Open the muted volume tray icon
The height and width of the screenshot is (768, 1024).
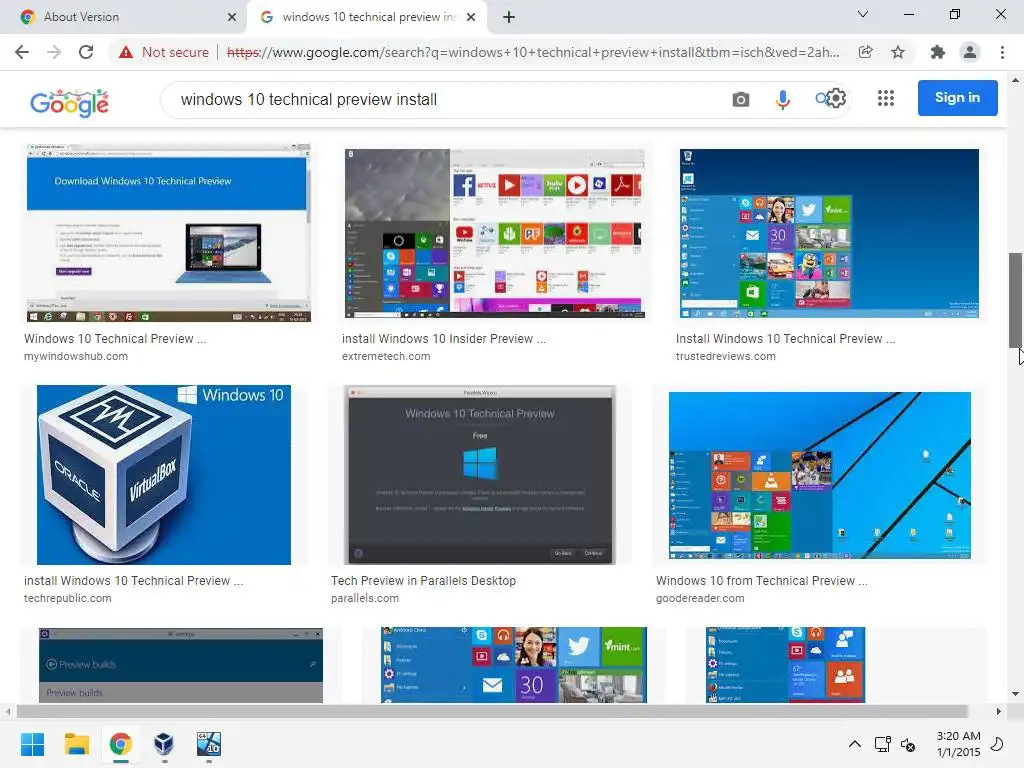tap(908, 744)
